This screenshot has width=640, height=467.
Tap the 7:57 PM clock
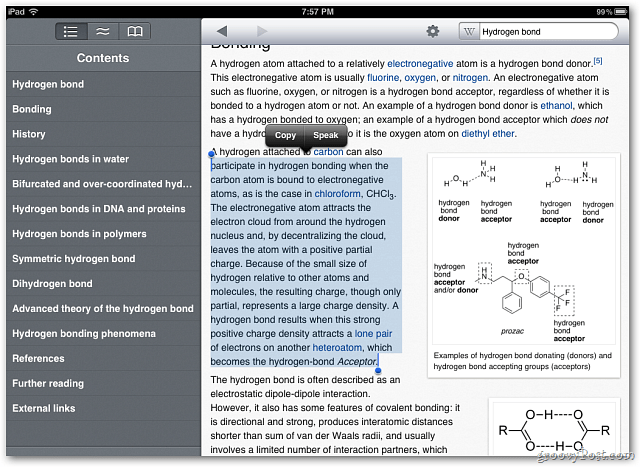[x=318, y=11]
